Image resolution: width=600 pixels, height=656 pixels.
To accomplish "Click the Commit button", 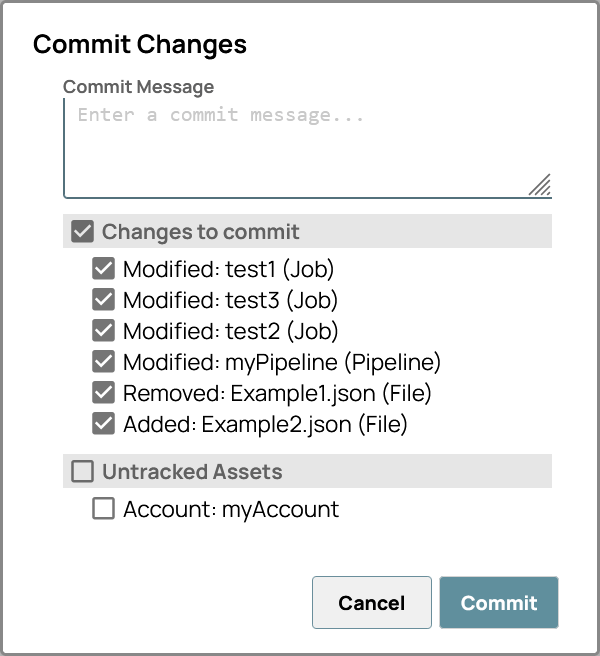I will (x=498, y=602).
